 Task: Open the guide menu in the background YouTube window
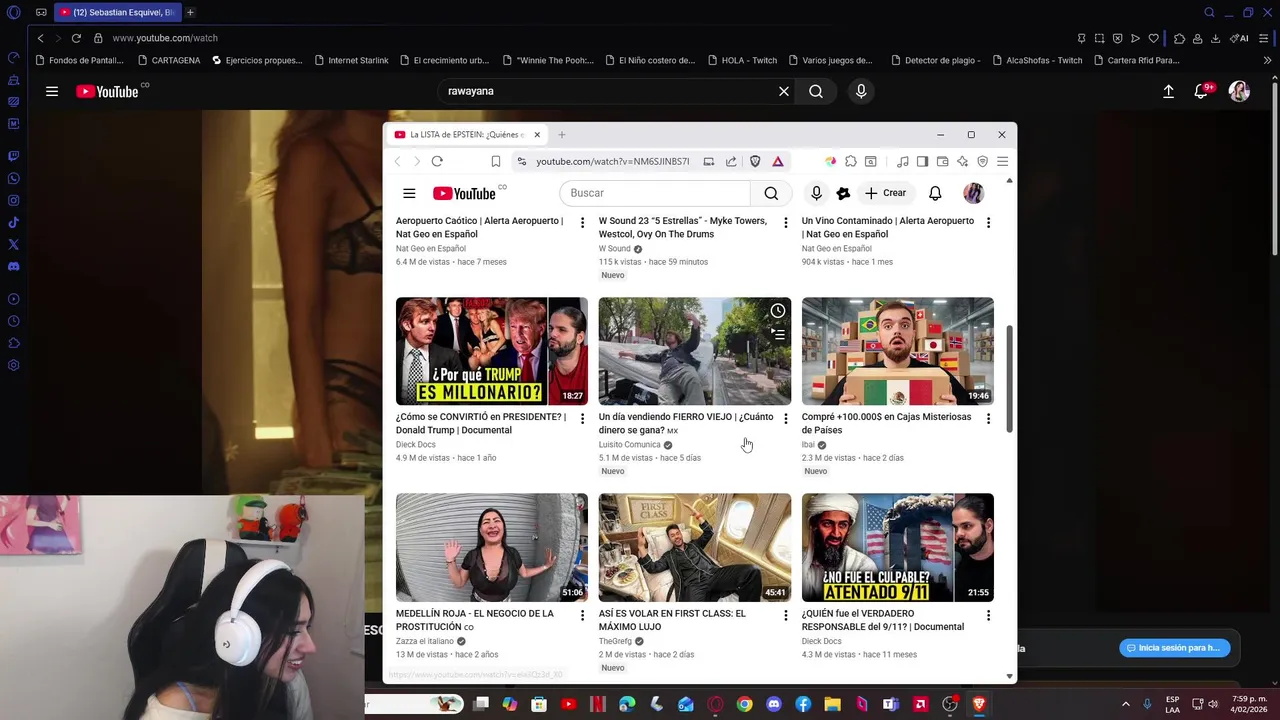click(52, 91)
